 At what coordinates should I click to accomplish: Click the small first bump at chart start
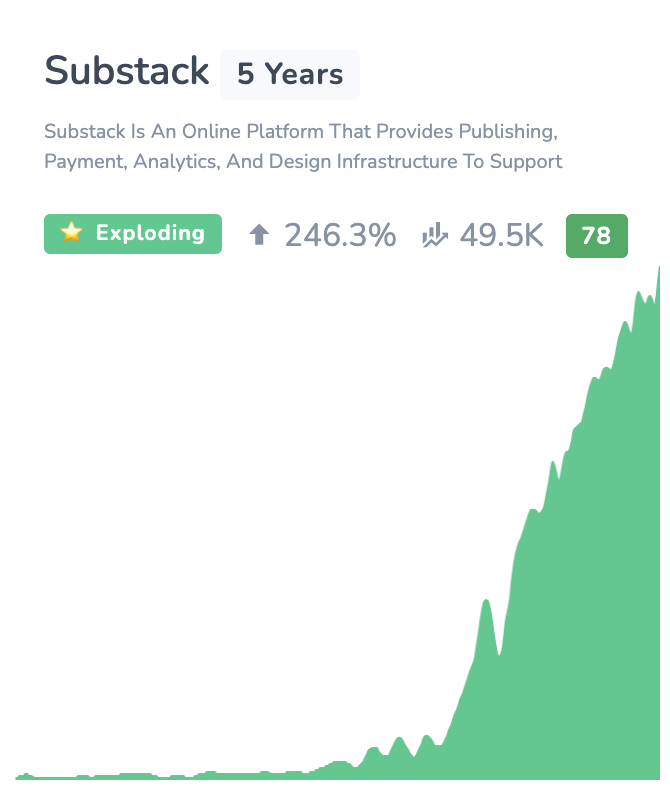click(25, 775)
